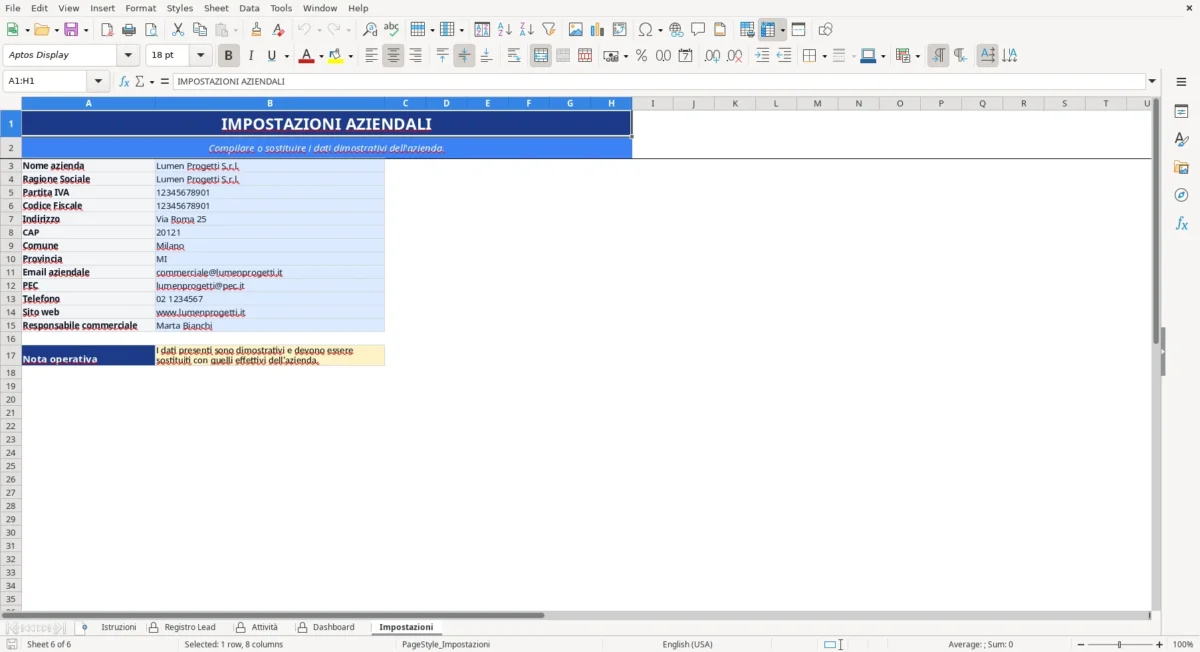The width and height of the screenshot is (1200, 652).
Task: Open the Borders dropdown arrow
Action: [823, 57]
